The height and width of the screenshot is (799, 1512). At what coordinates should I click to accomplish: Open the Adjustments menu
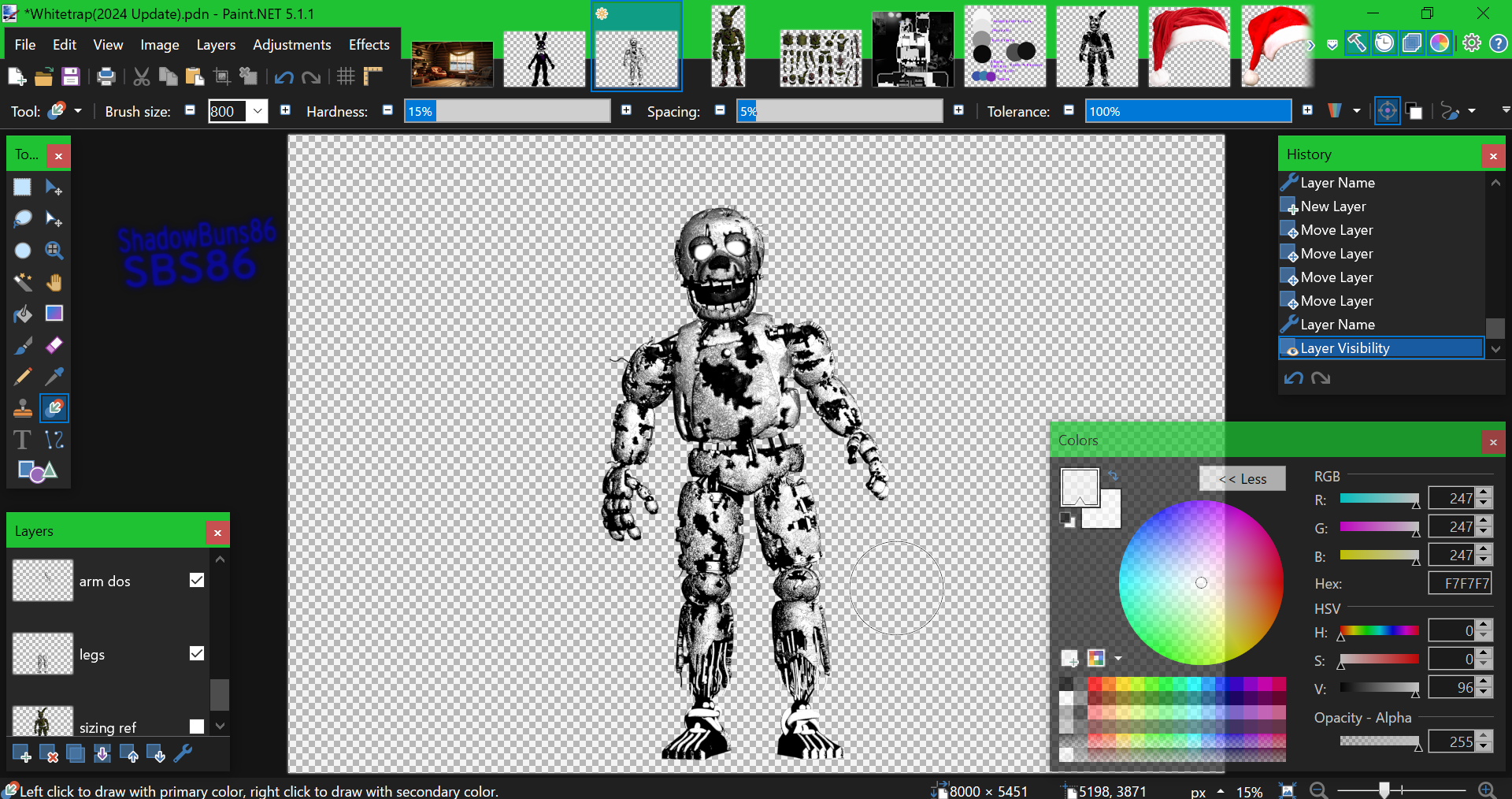pos(291,45)
